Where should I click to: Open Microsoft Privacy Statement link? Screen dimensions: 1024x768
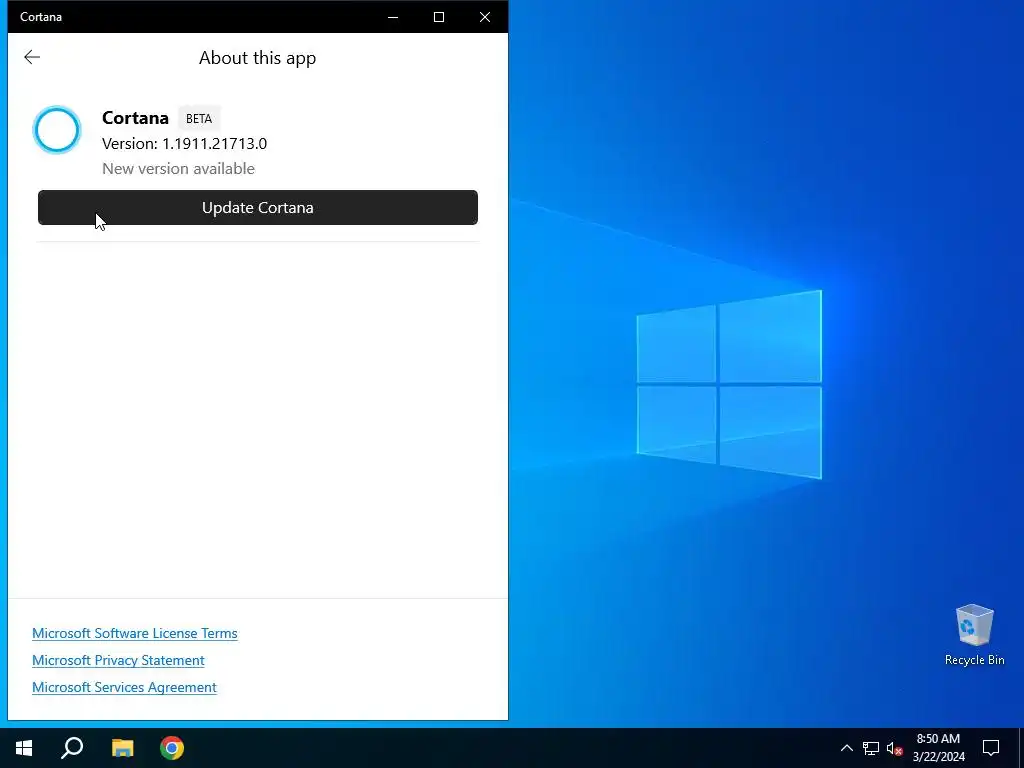[118, 660]
